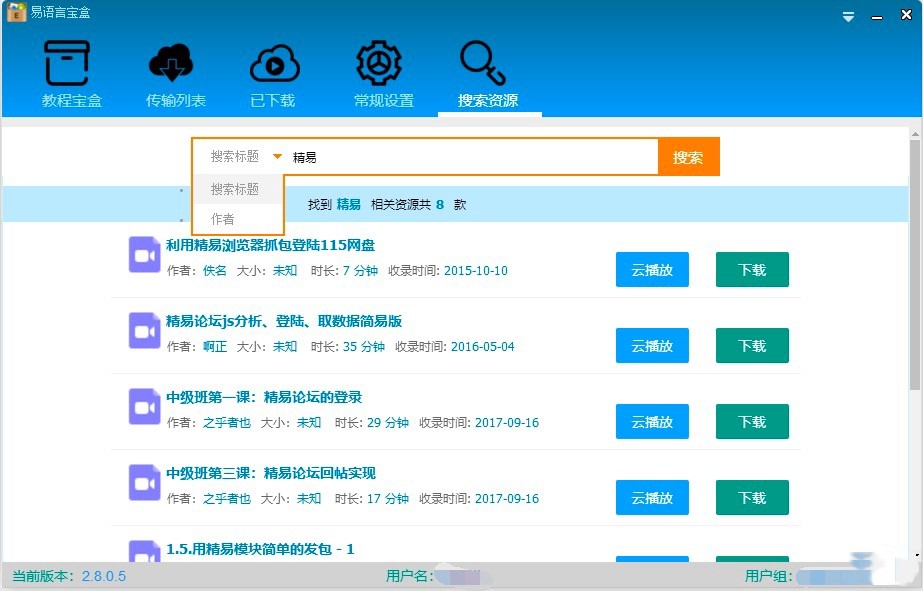This screenshot has width=923, height=591.
Task: Open the title bar dropdown menu arrow
Action: (x=848, y=17)
